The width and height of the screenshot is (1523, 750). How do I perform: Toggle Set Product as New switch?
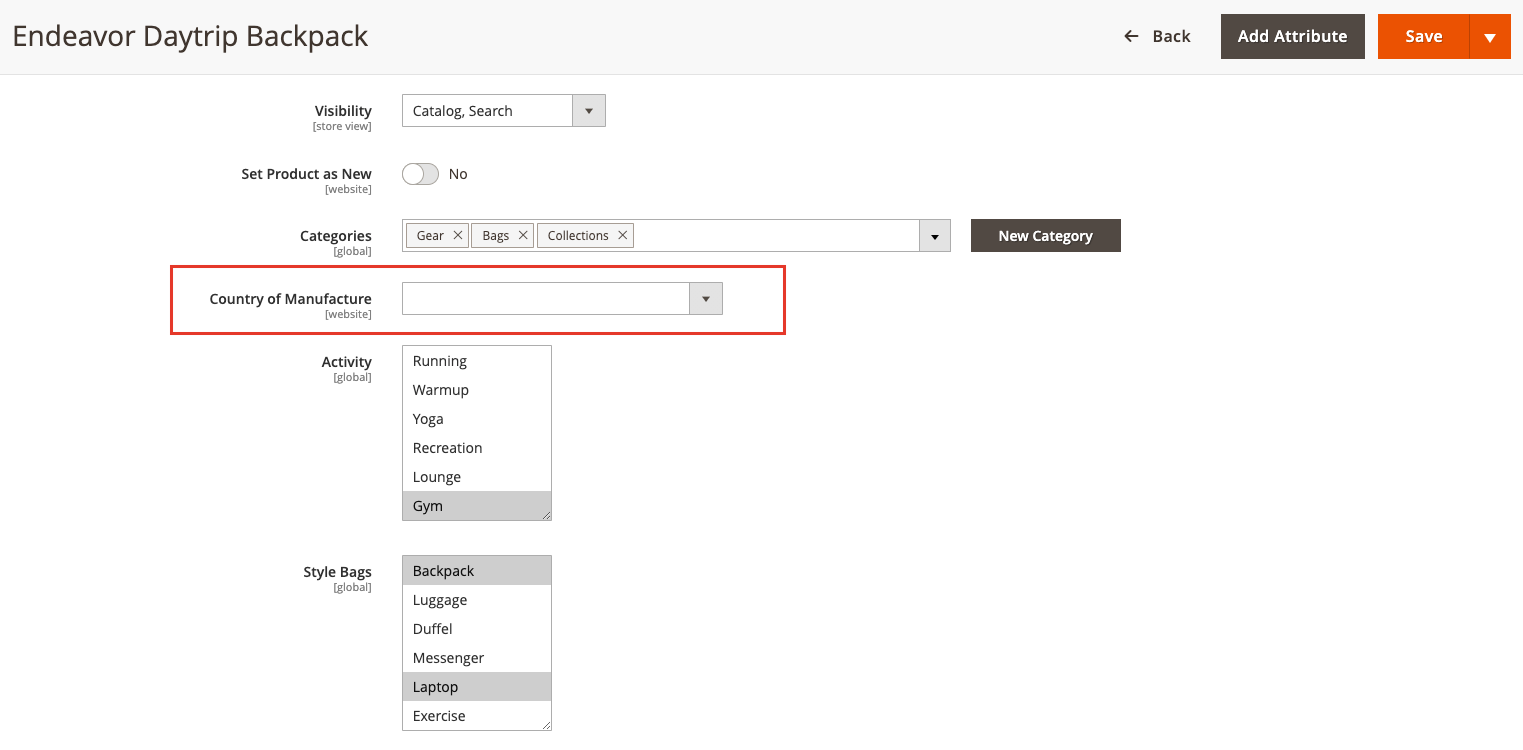[420, 174]
